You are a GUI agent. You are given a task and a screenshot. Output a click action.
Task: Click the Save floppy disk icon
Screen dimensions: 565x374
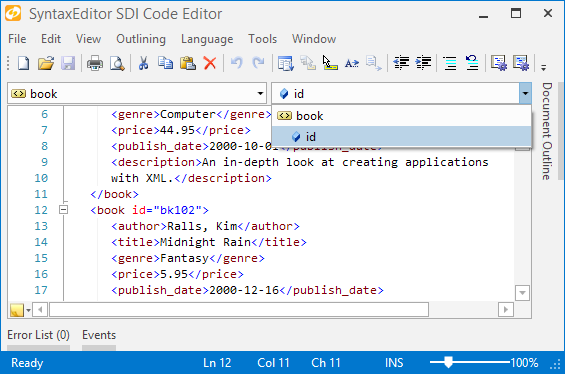(x=68, y=63)
